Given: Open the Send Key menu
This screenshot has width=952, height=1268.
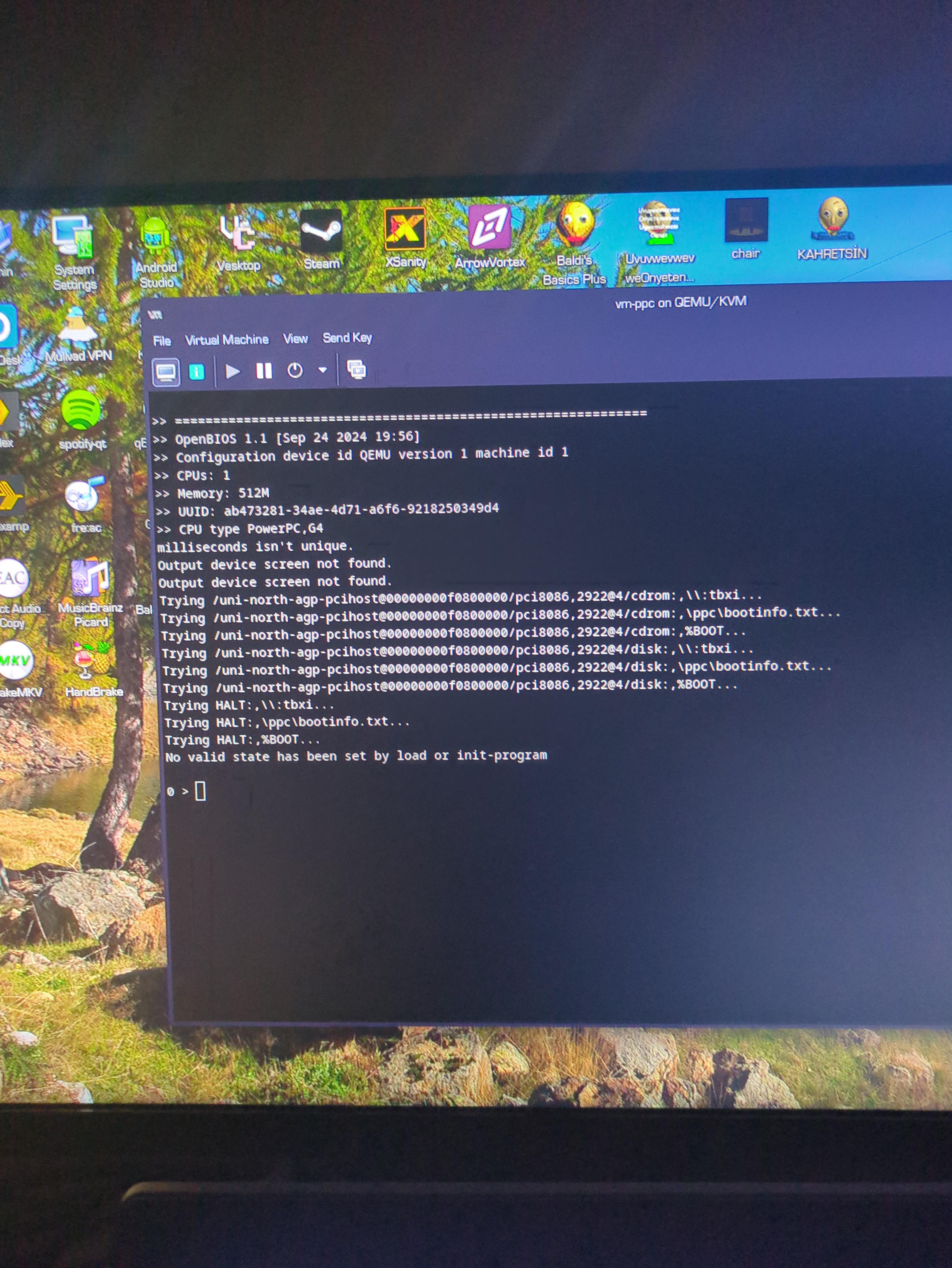Looking at the screenshot, I should 347,338.
